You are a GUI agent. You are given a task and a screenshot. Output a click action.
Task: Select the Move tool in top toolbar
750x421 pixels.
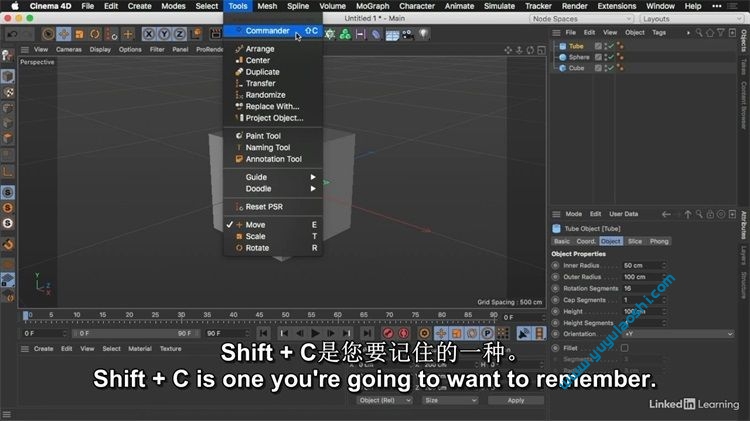coord(64,34)
